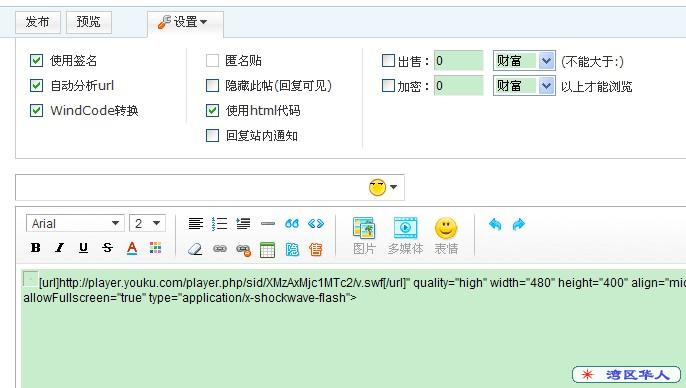Click the 发布 publish button
The image size is (686, 388).
[x=38, y=22]
